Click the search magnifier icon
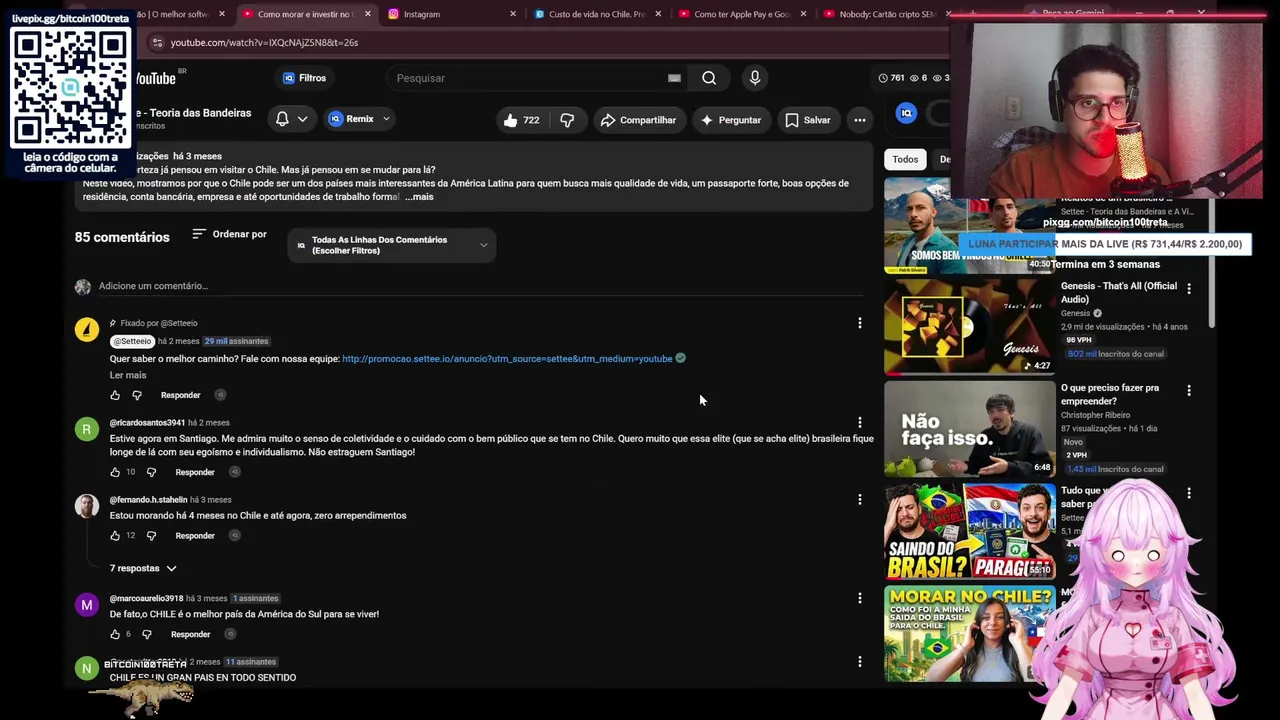Viewport: 1280px width, 720px height. (709, 78)
